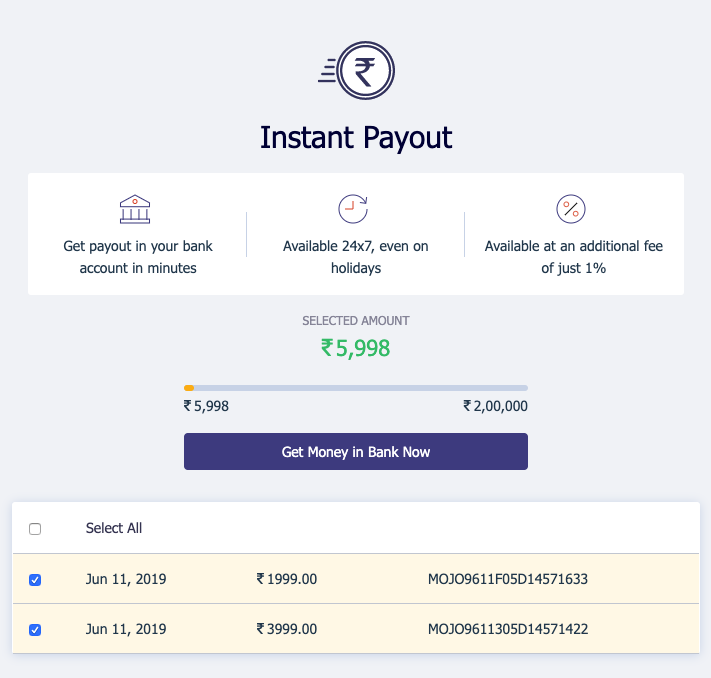The image size is (711, 678).
Task: Click the green selected amount ₹5,998
Action: pos(355,348)
